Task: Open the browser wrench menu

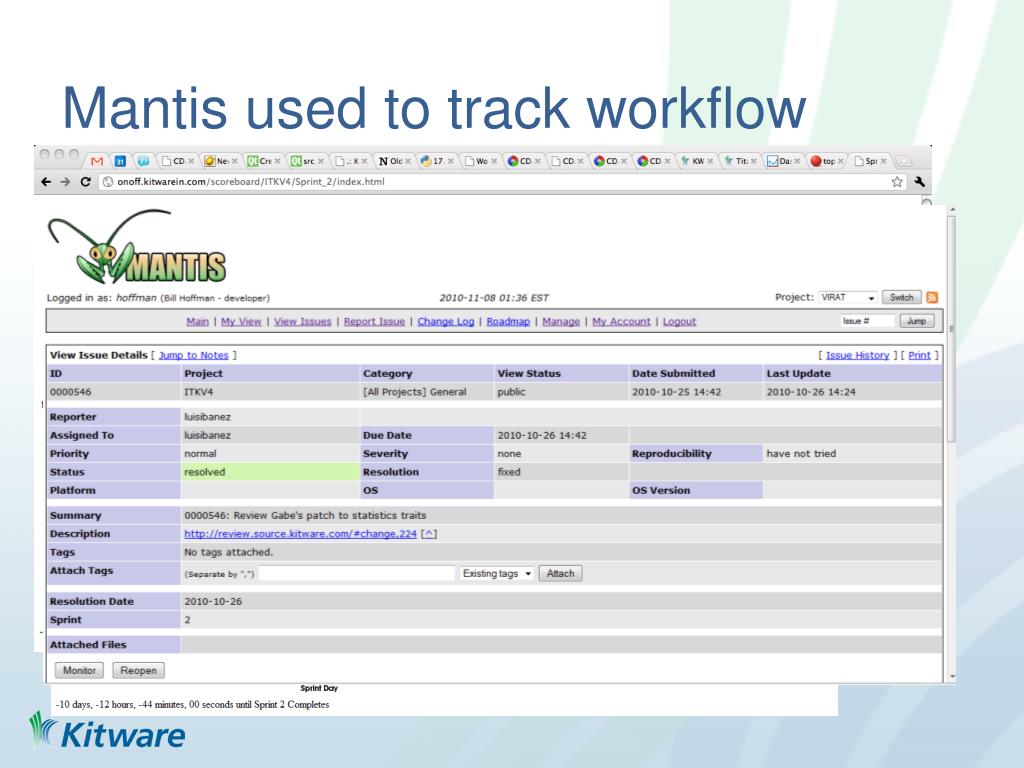Action: [x=920, y=182]
